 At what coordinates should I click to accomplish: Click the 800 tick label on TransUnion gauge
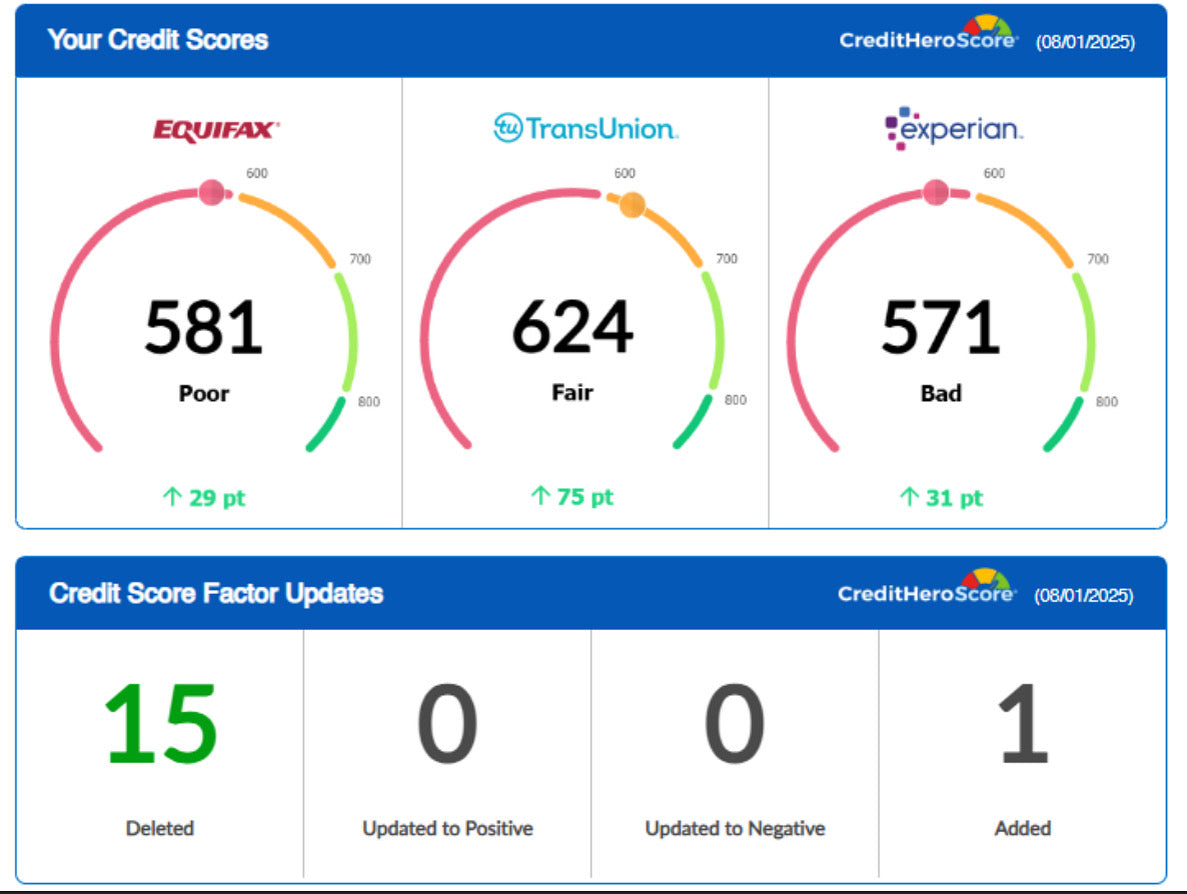pos(735,400)
